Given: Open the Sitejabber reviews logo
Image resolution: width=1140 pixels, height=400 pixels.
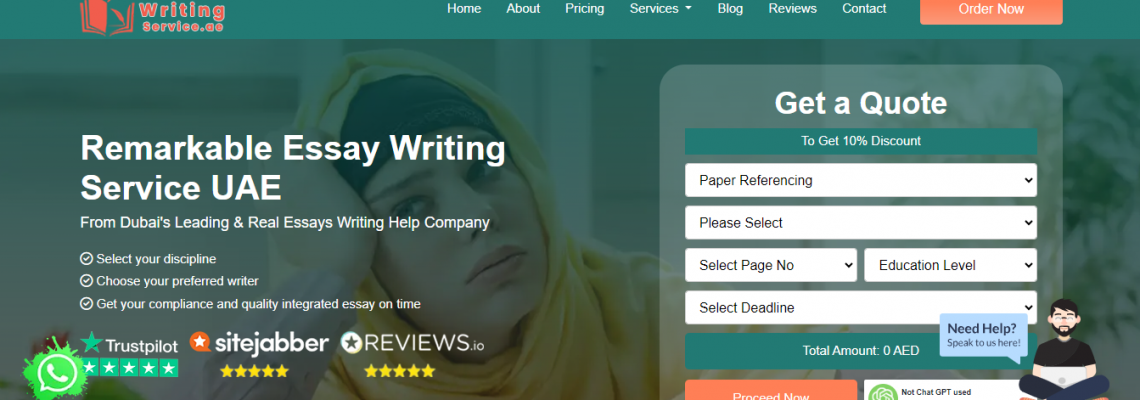Looking at the screenshot, I should pos(259,343).
